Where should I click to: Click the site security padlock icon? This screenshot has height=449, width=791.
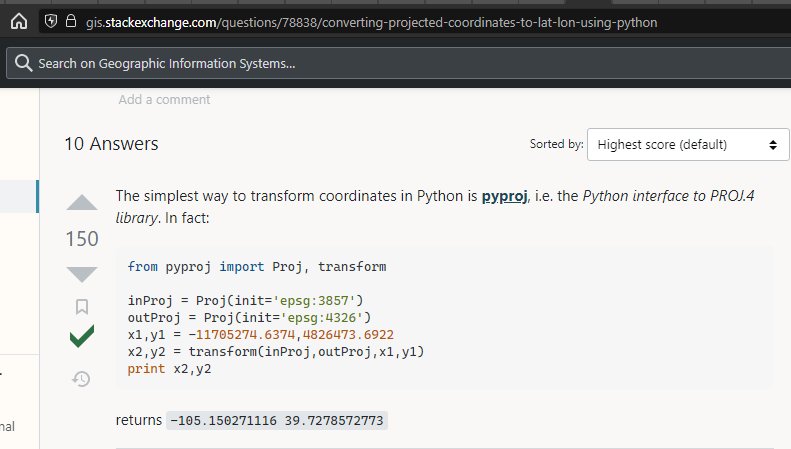pyautogui.click(x=71, y=21)
